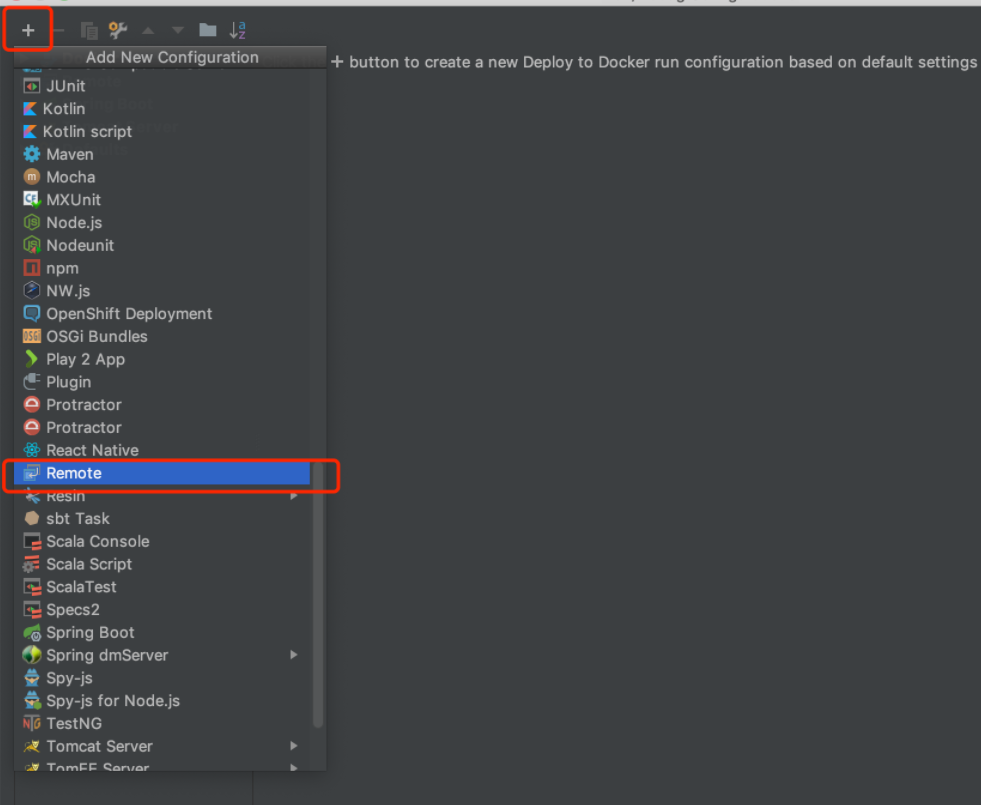The image size is (981, 805).
Task: Expand the TomEE Server submenu arrow
Action: (293, 767)
